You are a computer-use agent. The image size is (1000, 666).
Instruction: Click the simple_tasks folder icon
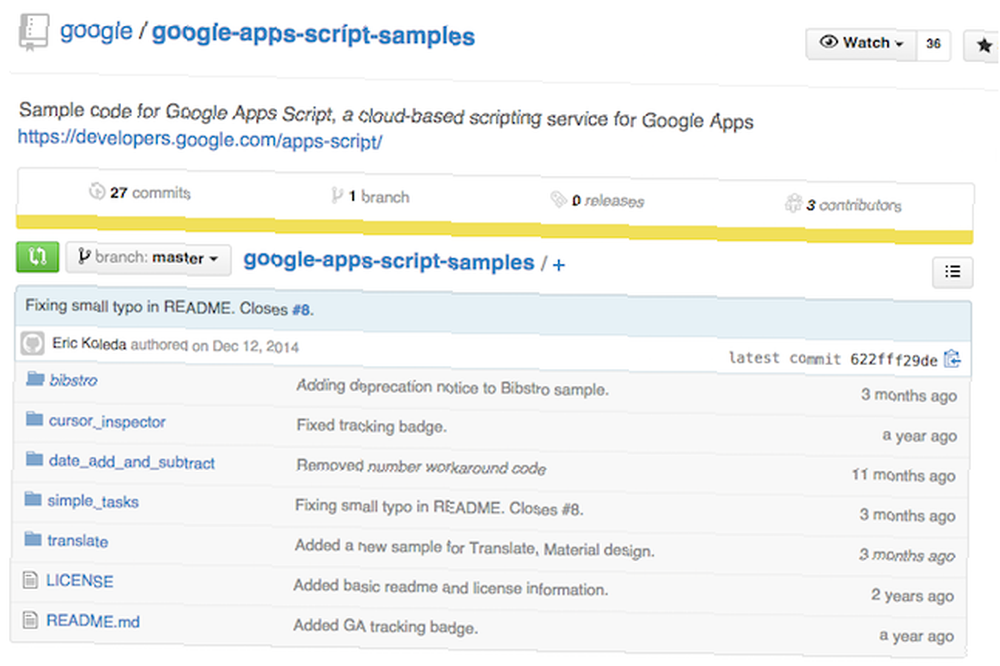(x=33, y=499)
